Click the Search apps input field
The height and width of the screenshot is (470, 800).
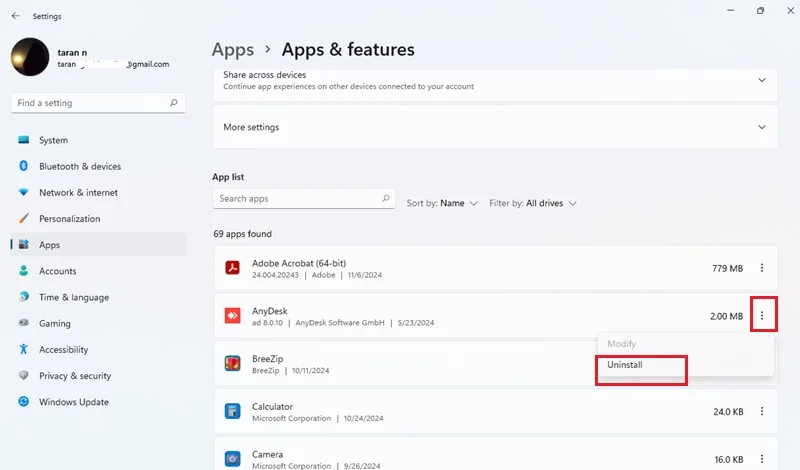coord(304,199)
